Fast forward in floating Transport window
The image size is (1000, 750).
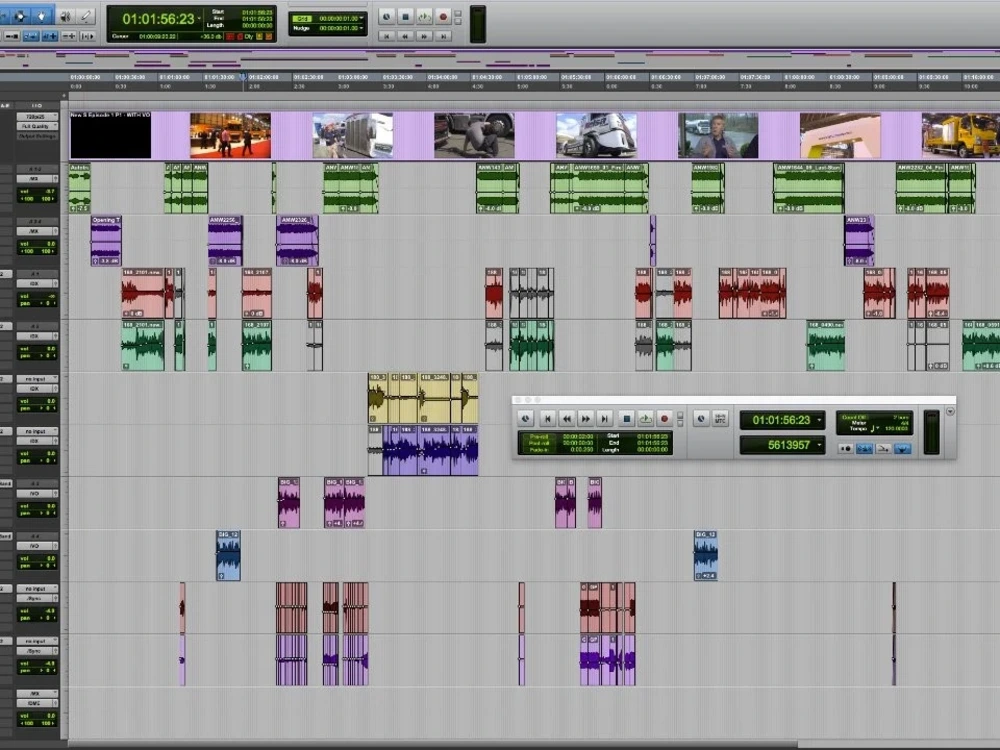585,418
